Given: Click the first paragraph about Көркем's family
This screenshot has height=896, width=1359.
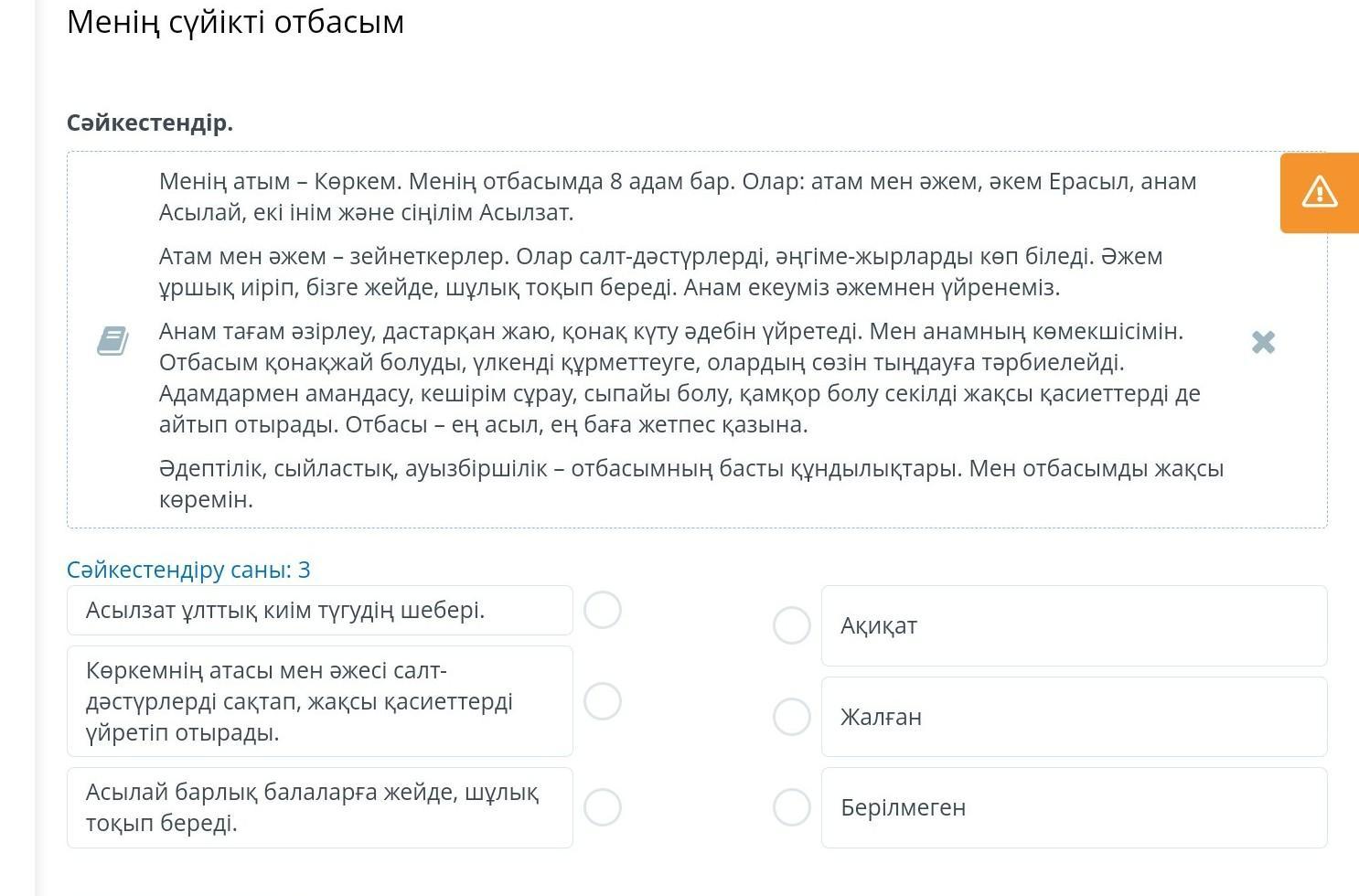Looking at the screenshot, I should pos(678,197).
